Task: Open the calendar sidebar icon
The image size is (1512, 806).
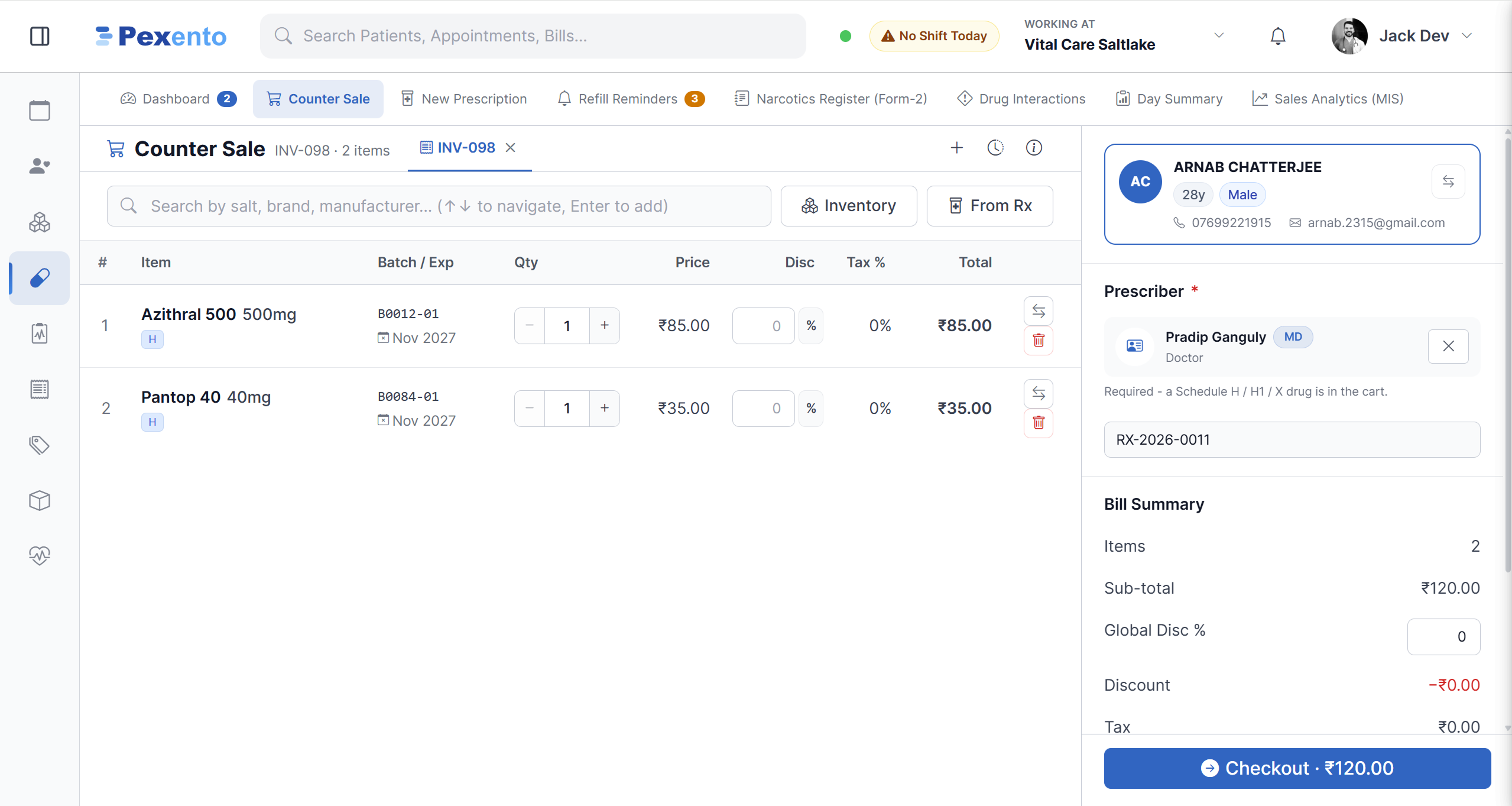Action: tap(40, 110)
